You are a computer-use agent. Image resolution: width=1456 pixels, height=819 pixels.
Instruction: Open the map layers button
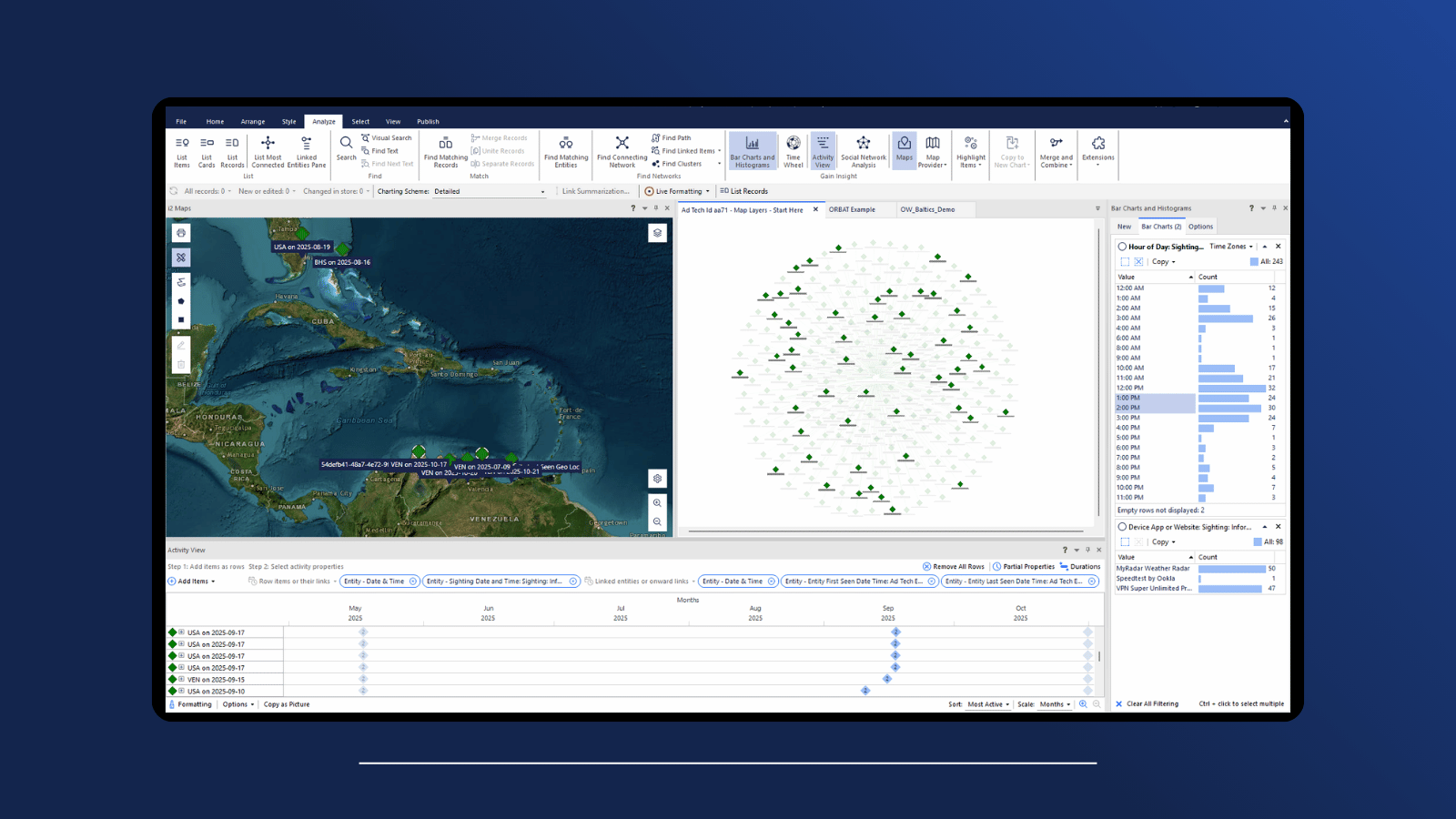coord(657,233)
